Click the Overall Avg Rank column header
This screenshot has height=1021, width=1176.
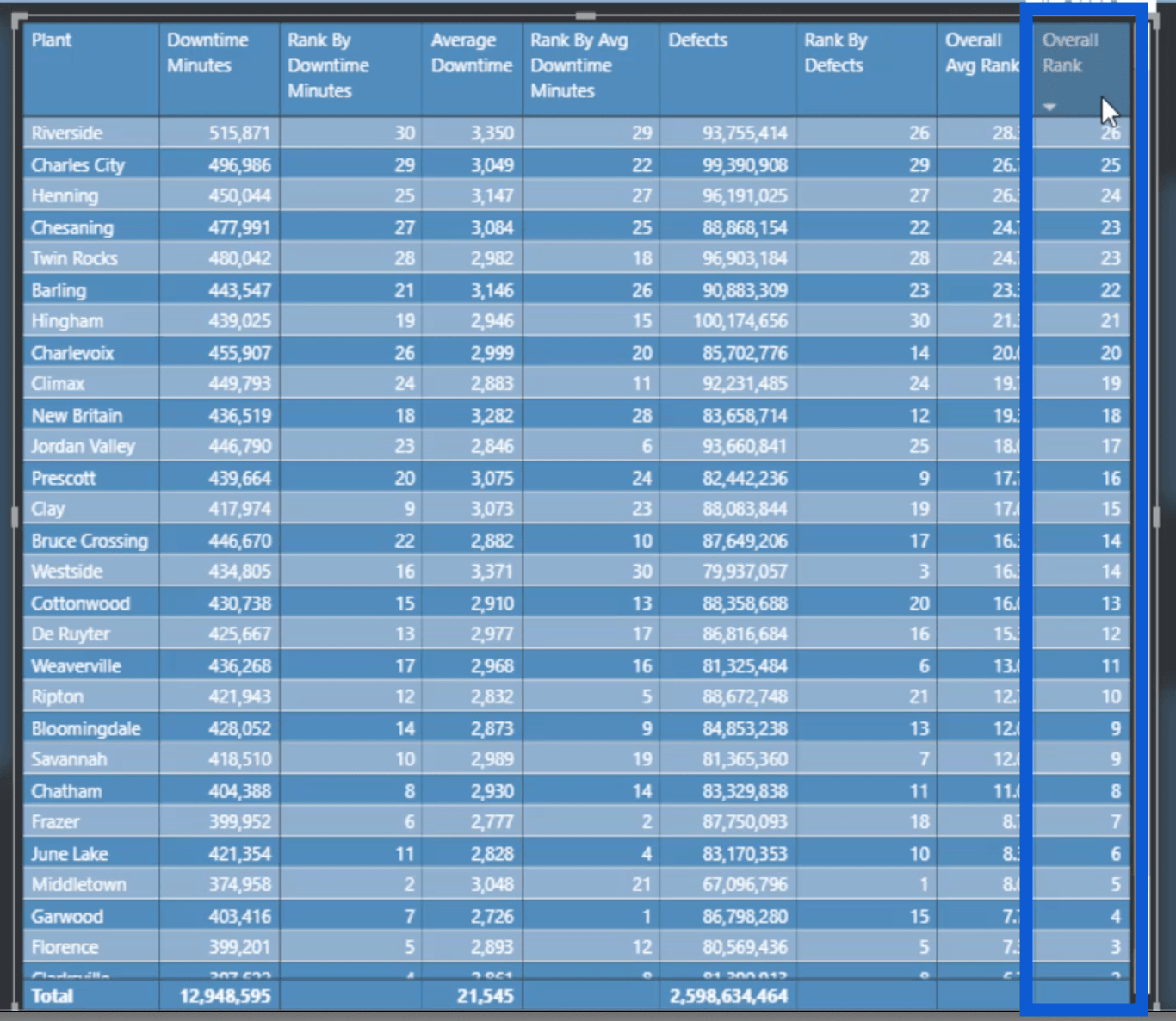(980, 53)
